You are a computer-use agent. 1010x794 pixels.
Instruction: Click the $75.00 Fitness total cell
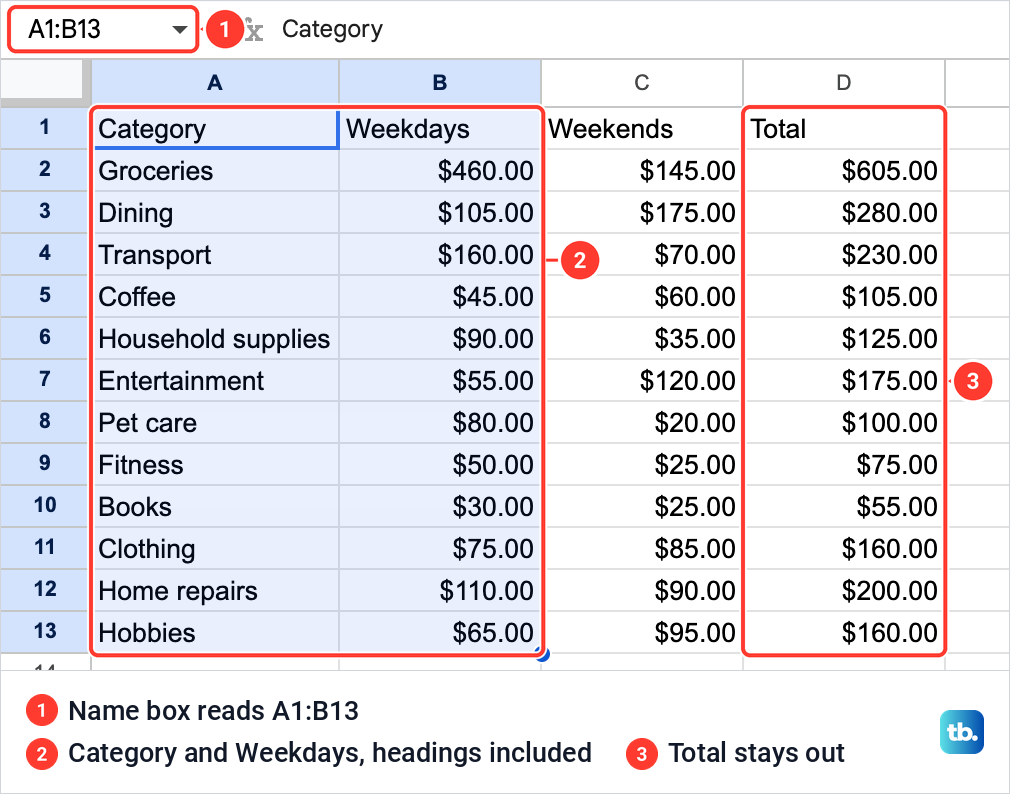point(844,465)
